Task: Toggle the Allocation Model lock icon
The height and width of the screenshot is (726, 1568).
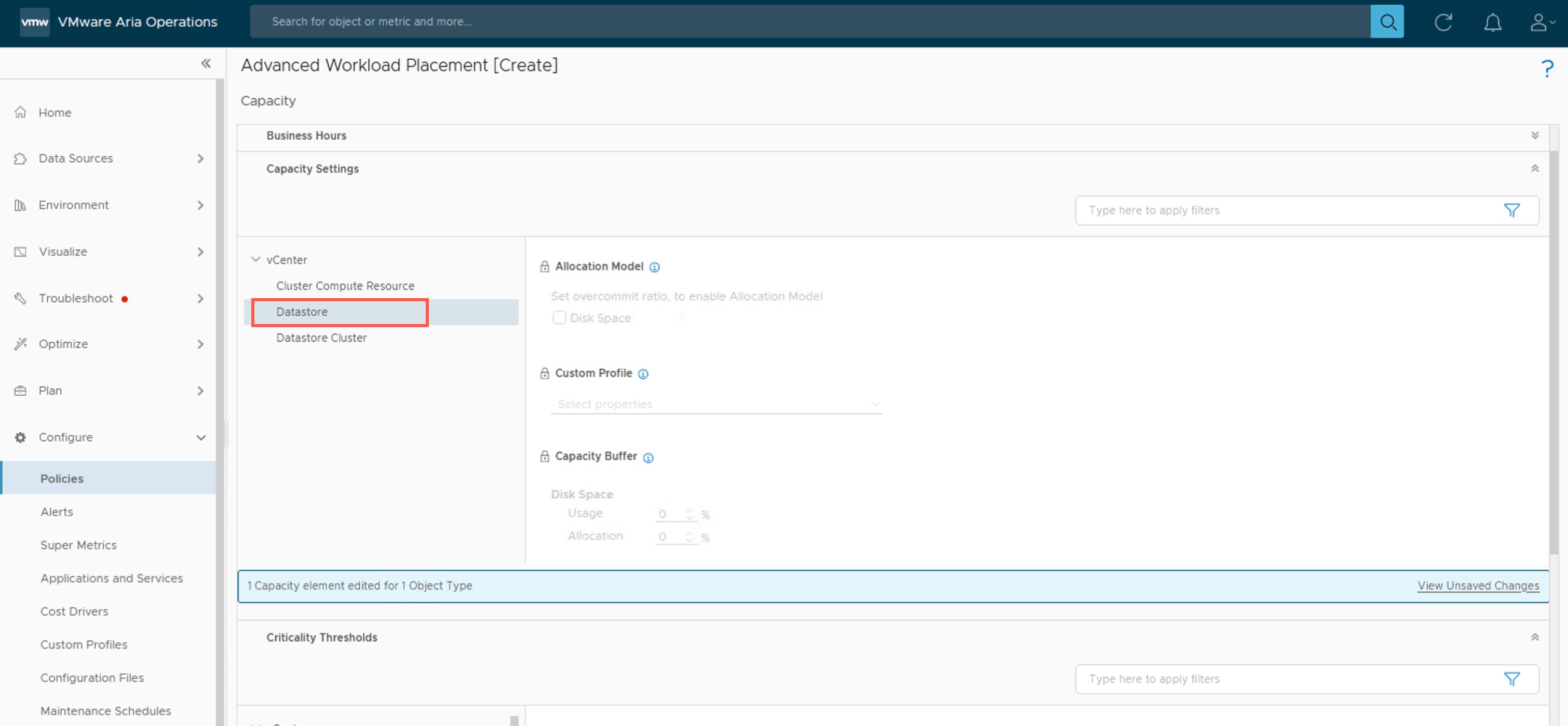Action: click(544, 267)
